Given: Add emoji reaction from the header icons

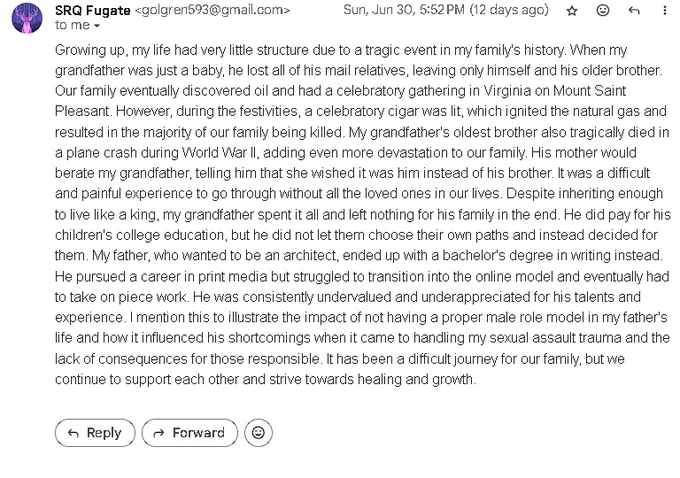Looking at the screenshot, I should point(603,10).
